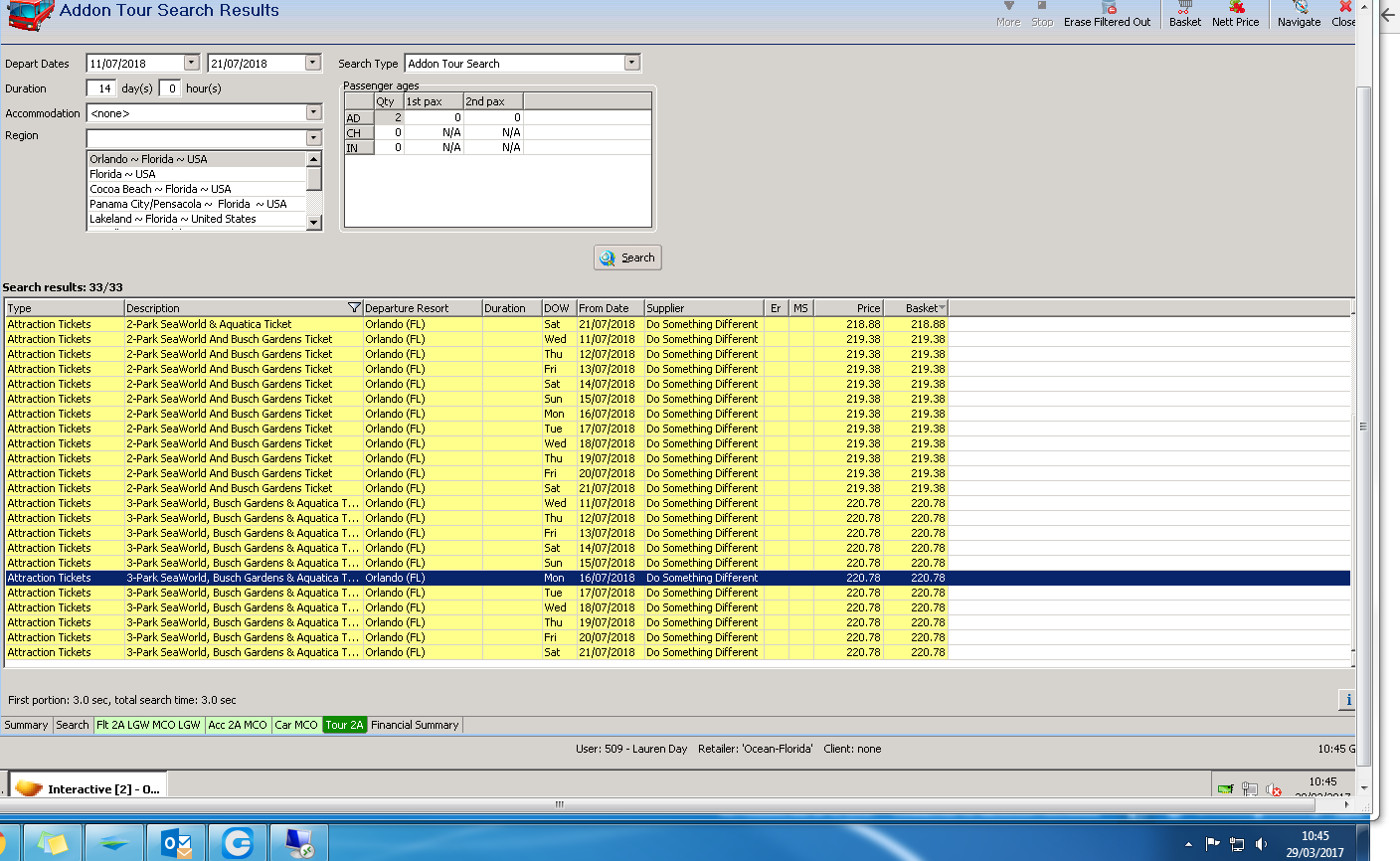Click the IN quantity cell in passenger ages
Image resolution: width=1400 pixels, height=861 pixels.
click(x=389, y=147)
